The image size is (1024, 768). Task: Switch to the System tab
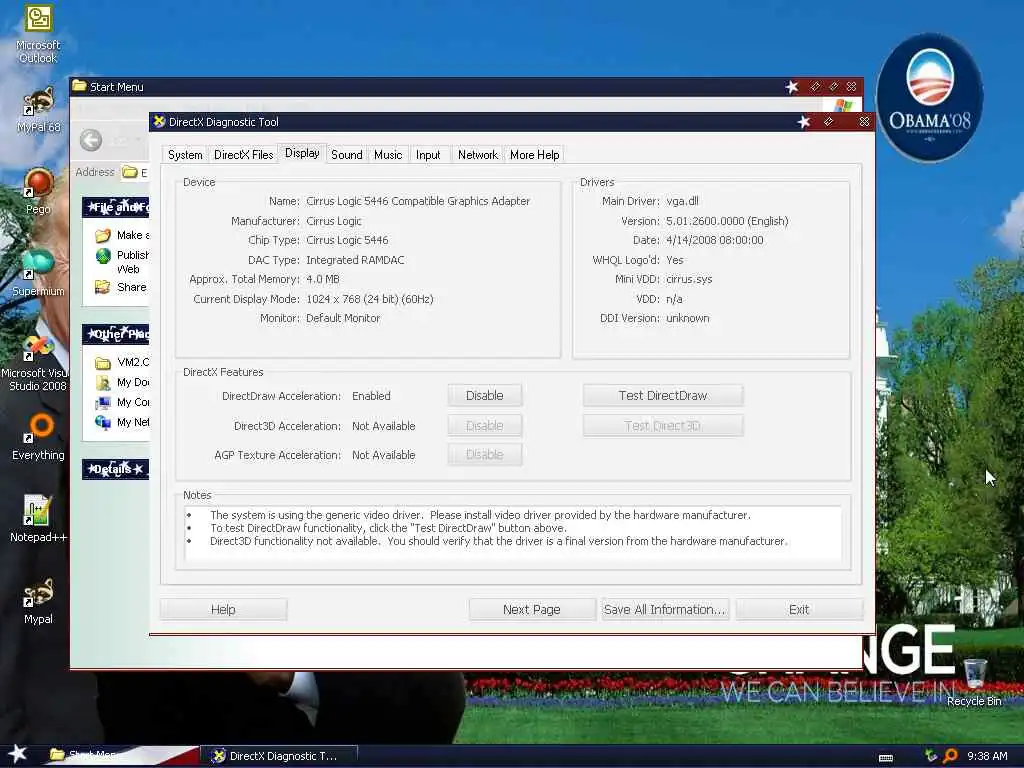(x=185, y=155)
